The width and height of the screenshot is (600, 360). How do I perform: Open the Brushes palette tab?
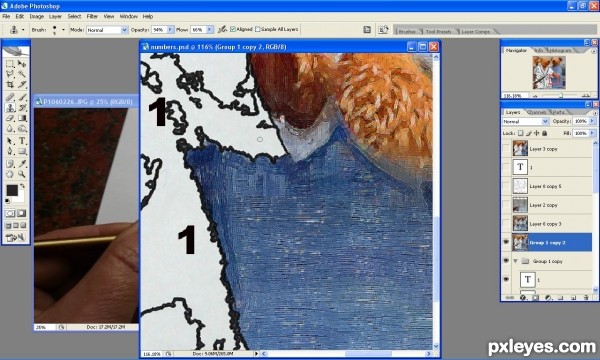click(x=407, y=31)
